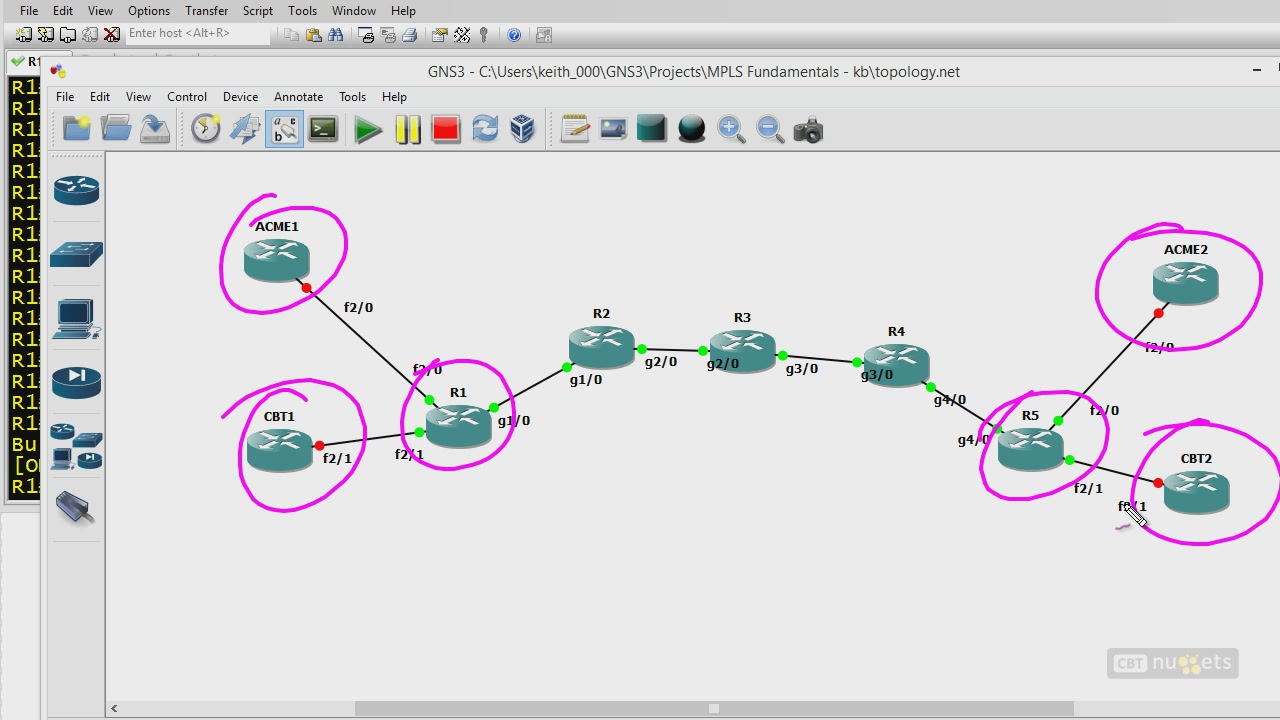
Task: Select the R3 router node
Action: point(742,352)
